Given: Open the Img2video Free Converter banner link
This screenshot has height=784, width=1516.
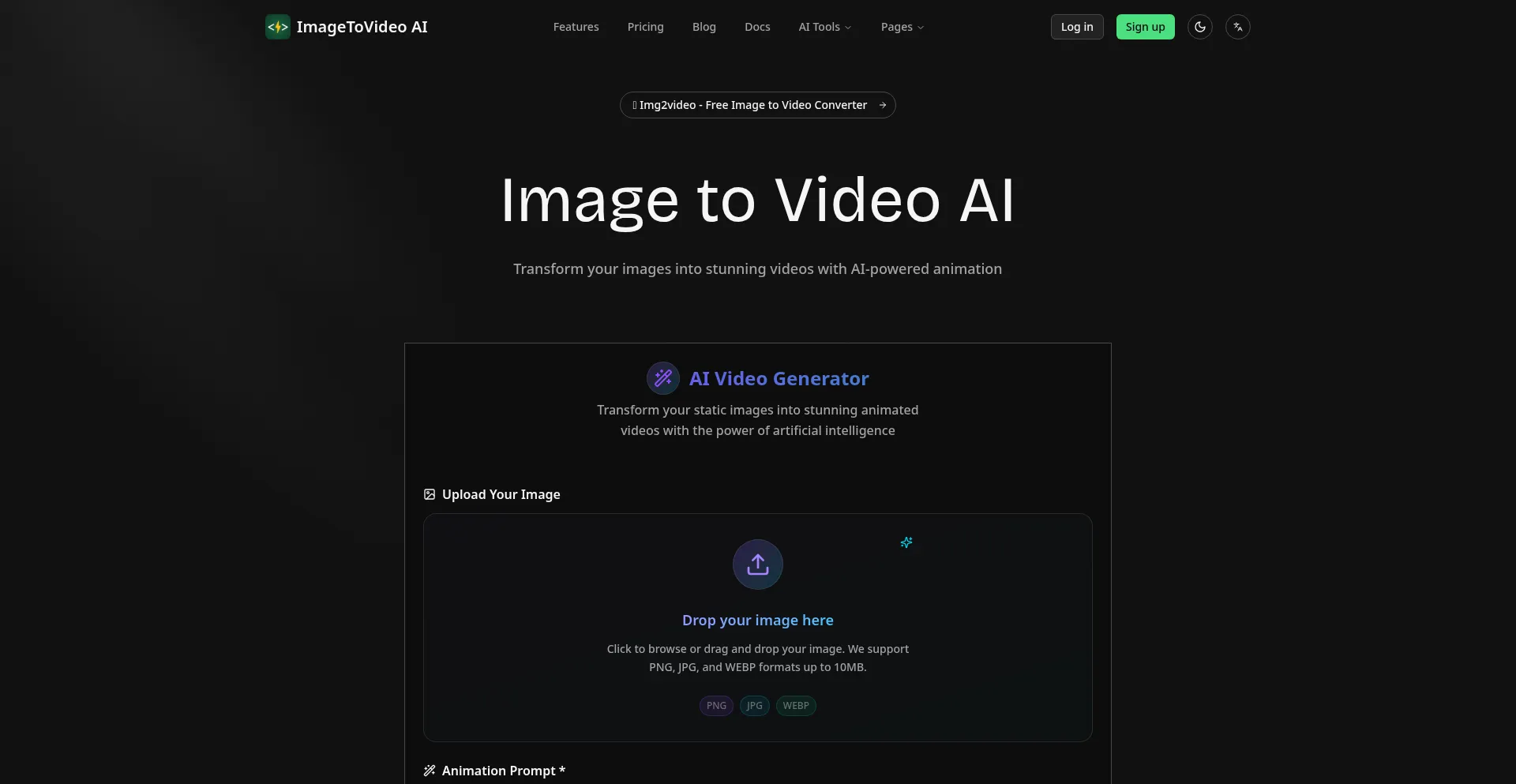Looking at the screenshot, I should (x=752, y=105).
